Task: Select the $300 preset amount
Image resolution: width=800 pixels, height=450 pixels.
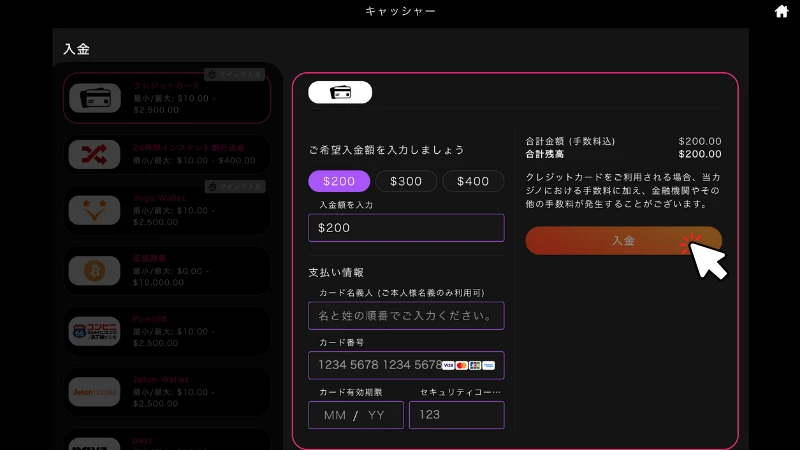Action: tap(406, 181)
